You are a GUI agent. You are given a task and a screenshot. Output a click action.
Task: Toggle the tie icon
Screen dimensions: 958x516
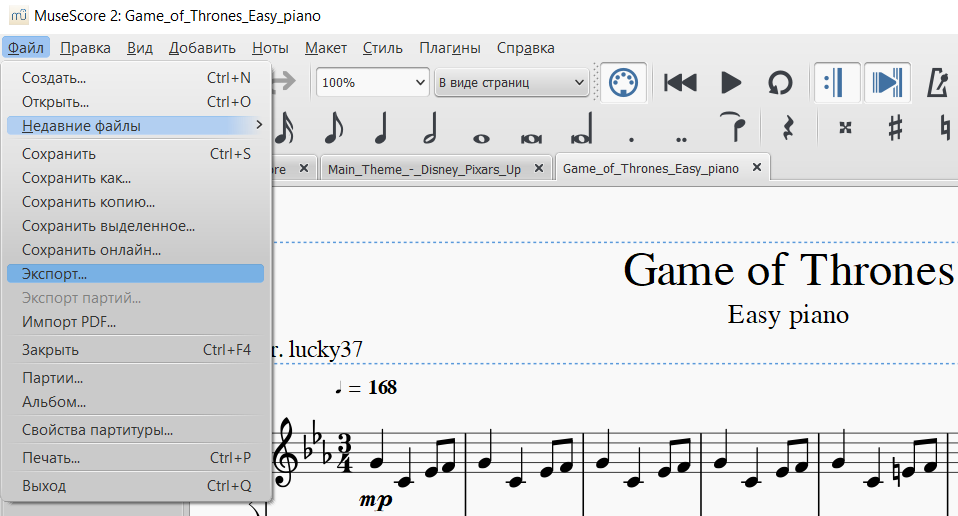(733, 126)
